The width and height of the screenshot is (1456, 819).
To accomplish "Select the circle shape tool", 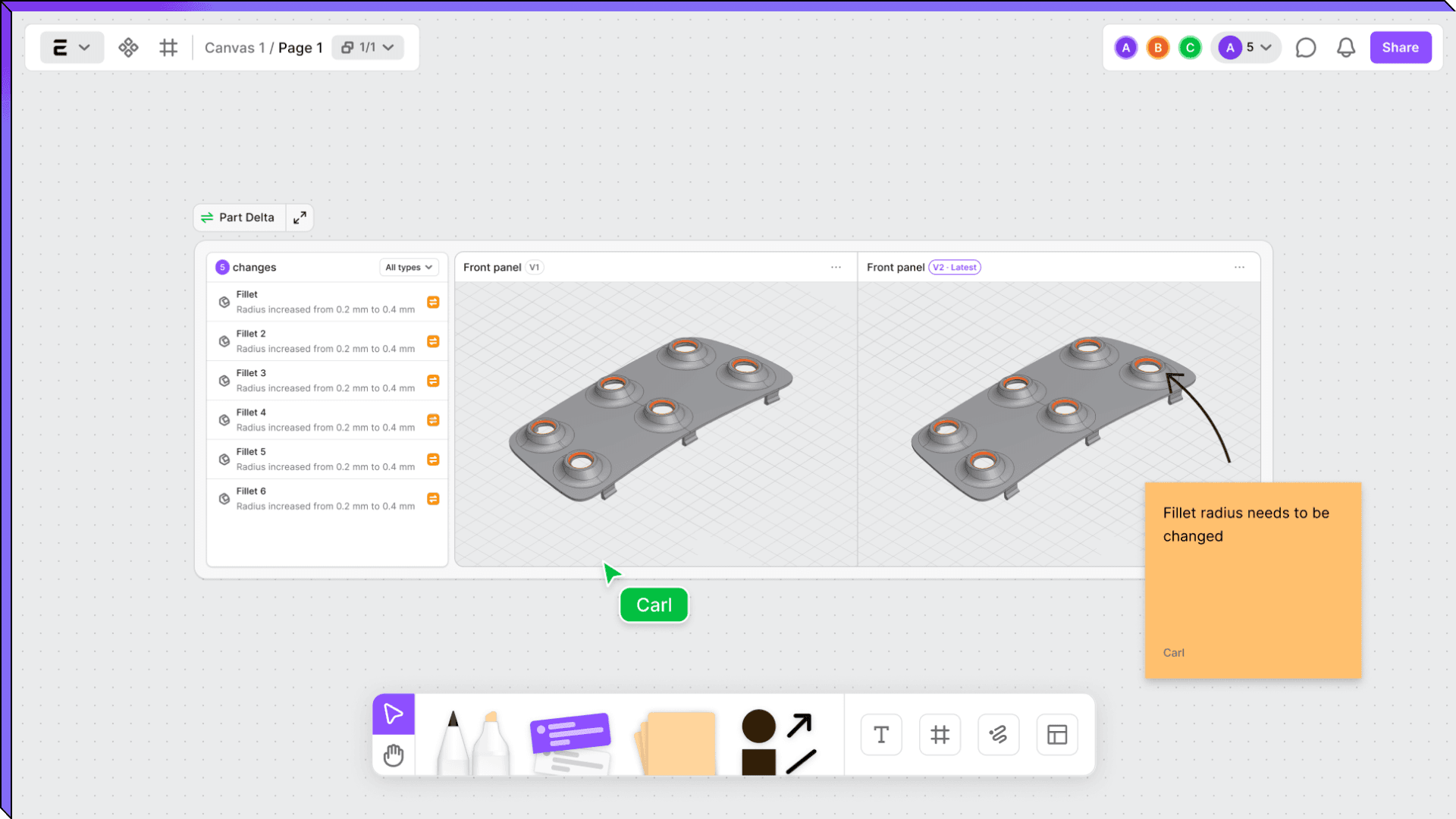I will (758, 726).
